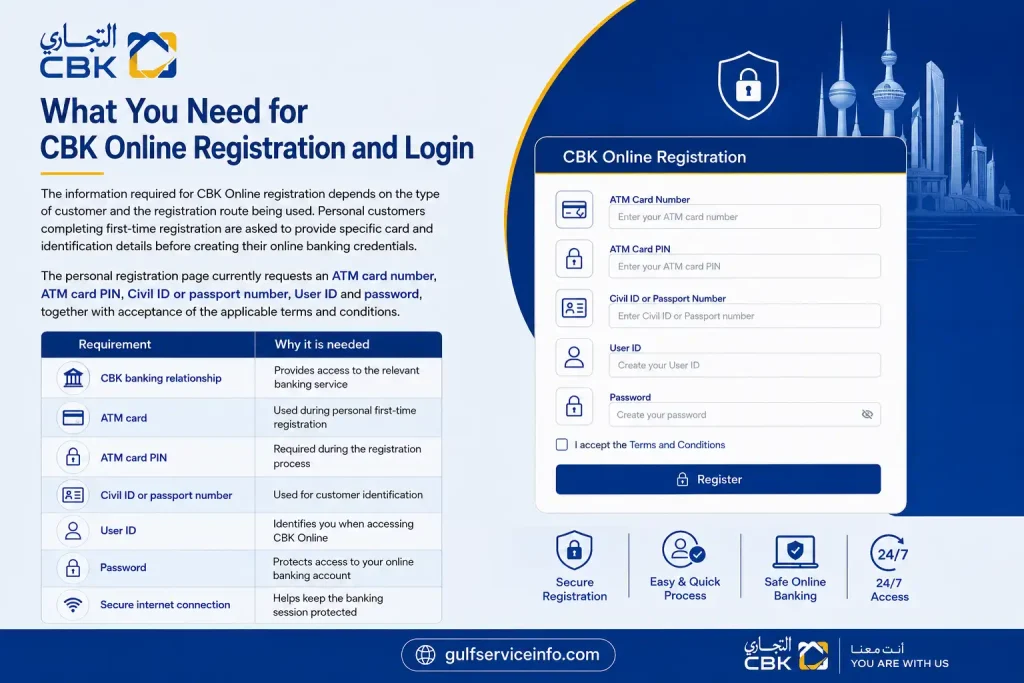Click the CBK Online Registration form title
This screenshot has width=1024, height=683.
[654, 157]
